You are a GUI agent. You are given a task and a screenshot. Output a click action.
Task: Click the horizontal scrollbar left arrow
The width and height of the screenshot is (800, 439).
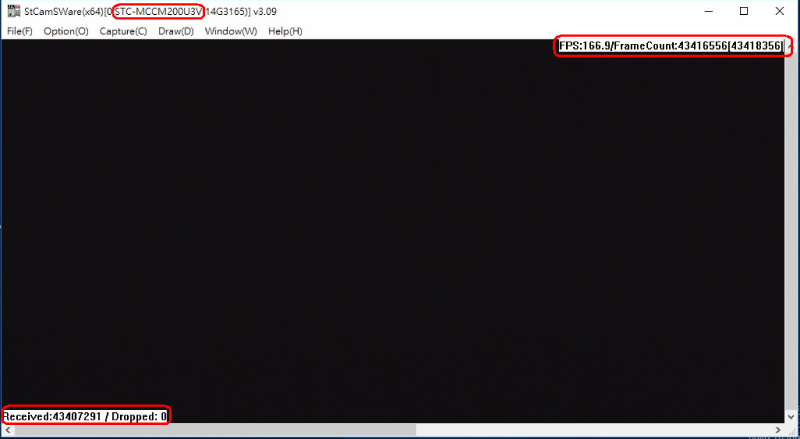pos(6,431)
